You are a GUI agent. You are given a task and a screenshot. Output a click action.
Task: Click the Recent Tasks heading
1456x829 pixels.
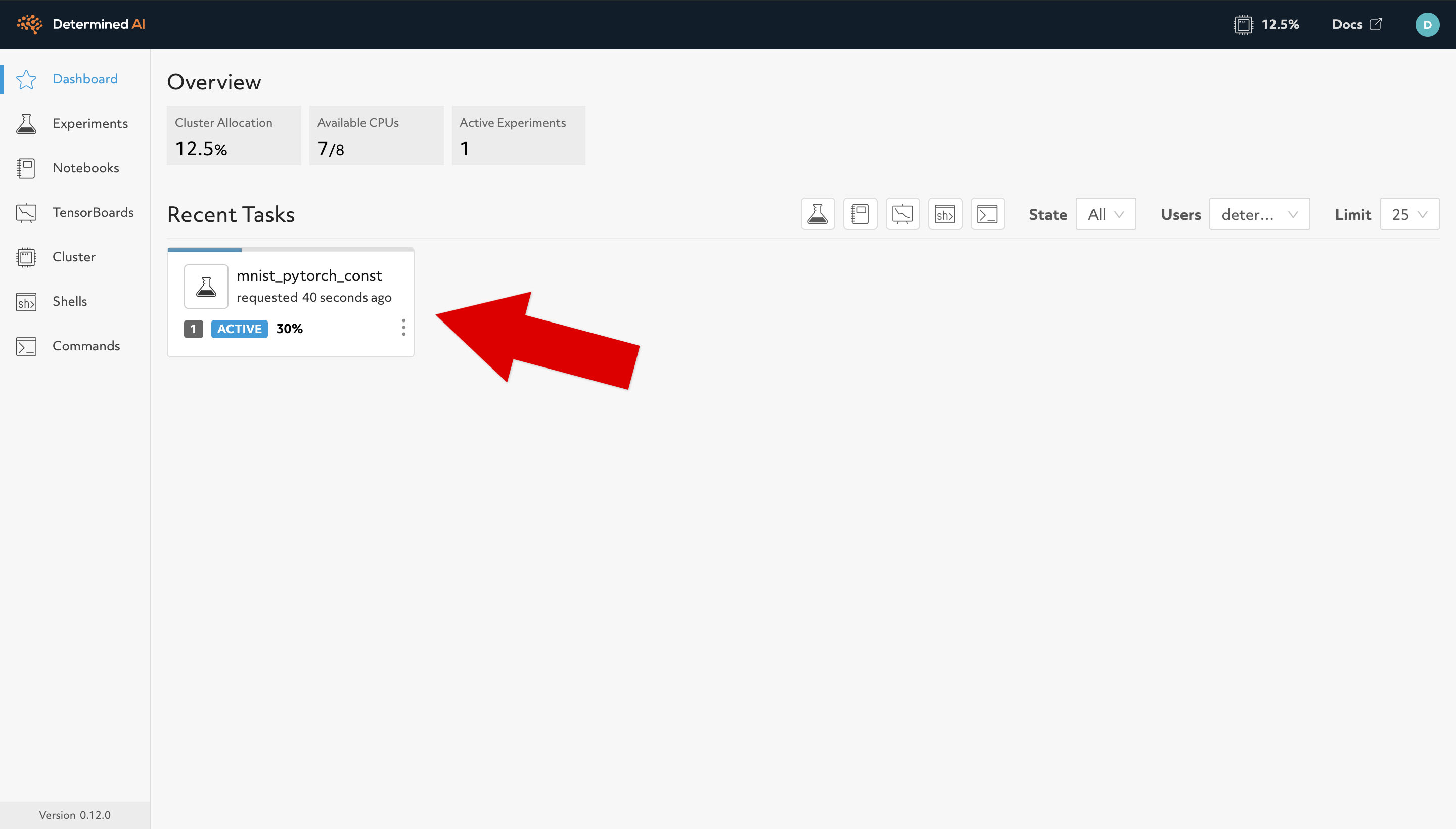(x=231, y=214)
